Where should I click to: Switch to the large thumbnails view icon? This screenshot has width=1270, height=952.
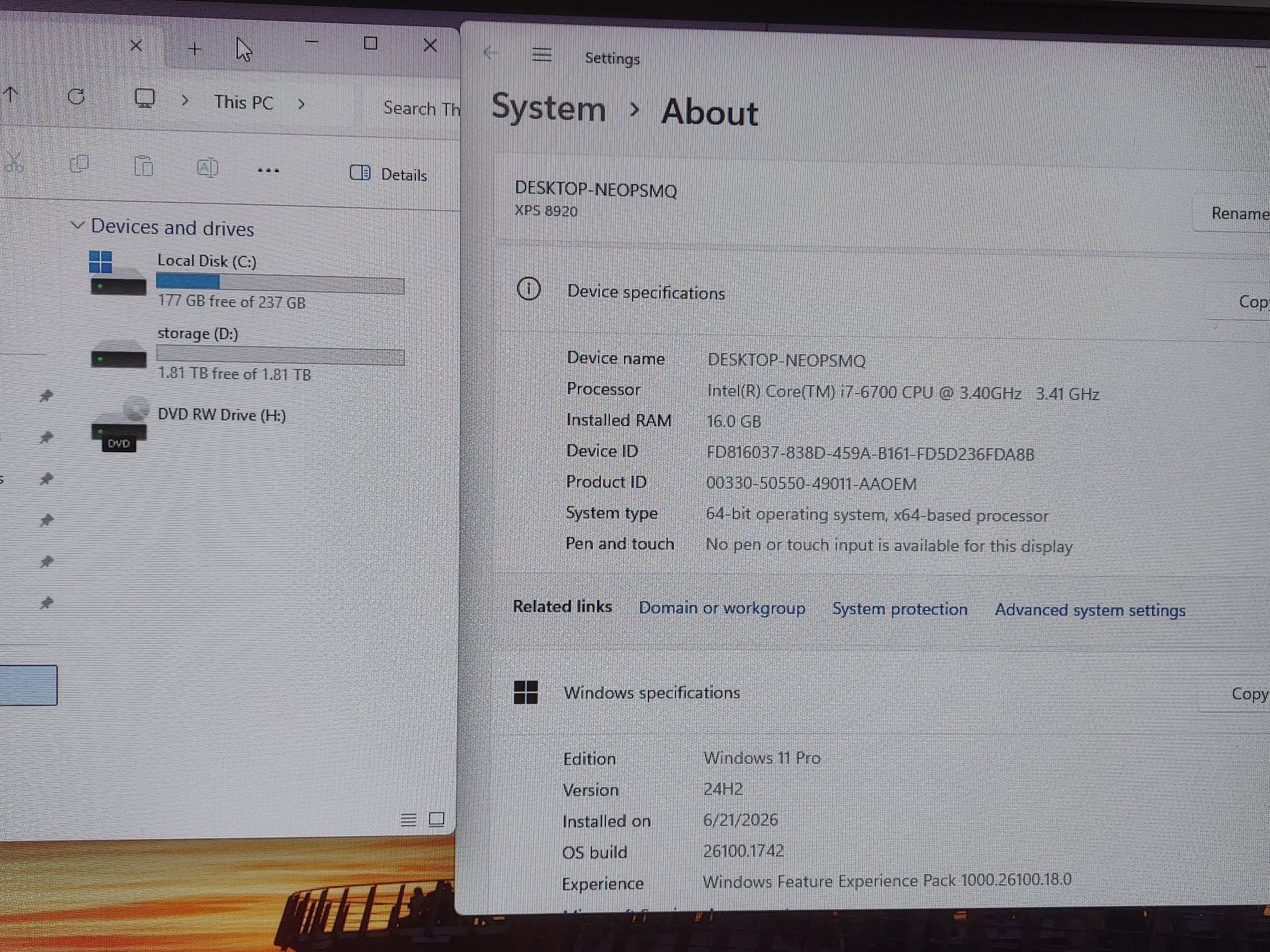pyautogui.click(x=437, y=819)
